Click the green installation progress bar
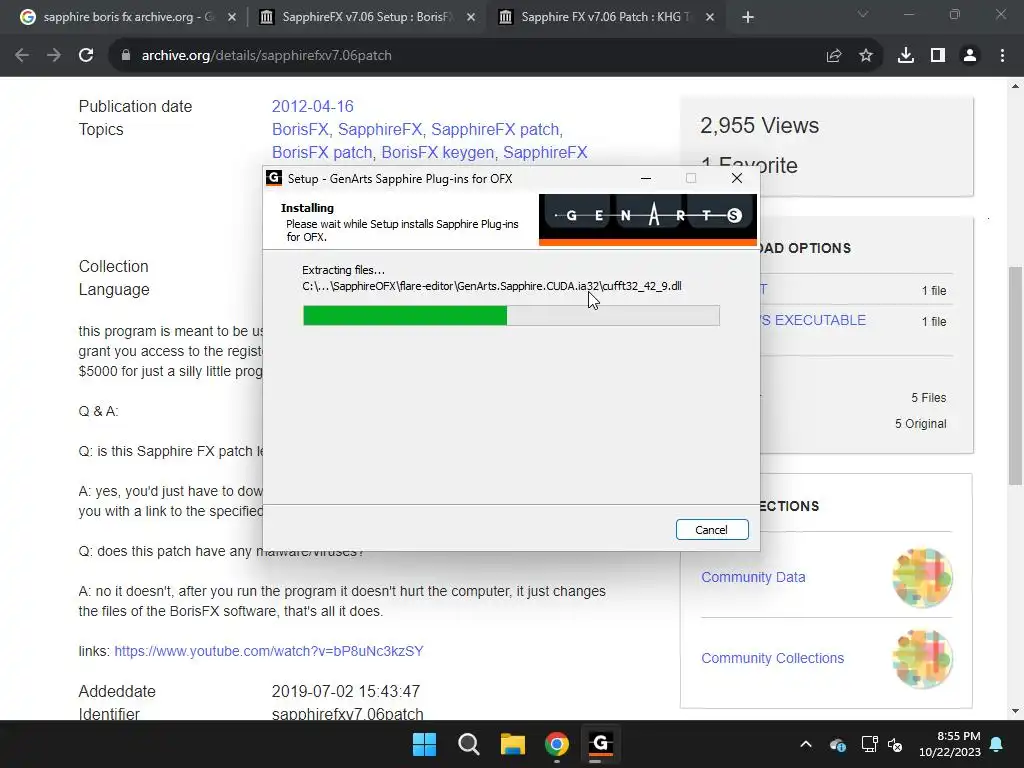The height and width of the screenshot is (768, 1024). pyautogui.click(x=511, y=315)
